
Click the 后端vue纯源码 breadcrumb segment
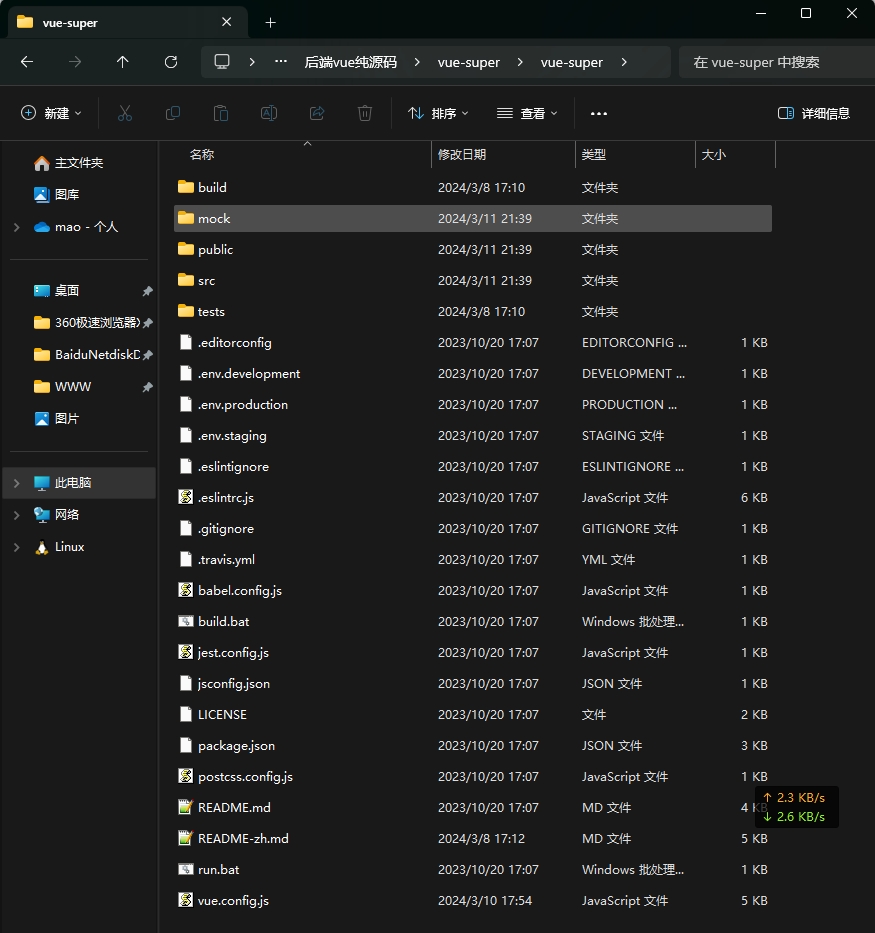350,62
